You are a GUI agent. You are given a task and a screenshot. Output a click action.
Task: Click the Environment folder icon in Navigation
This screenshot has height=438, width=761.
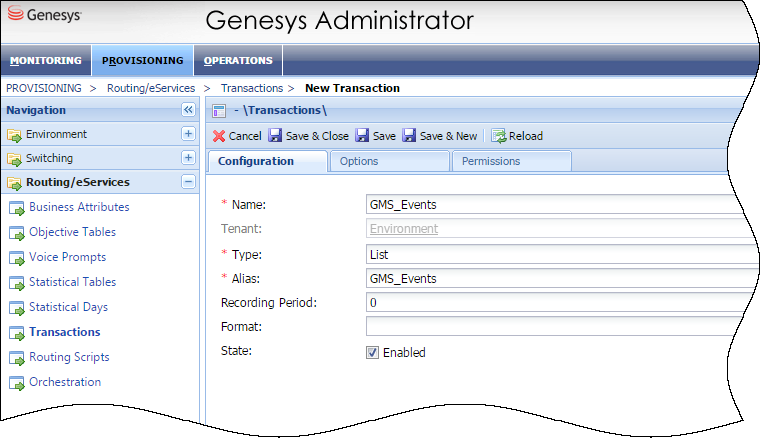click(x=15, y=135)
